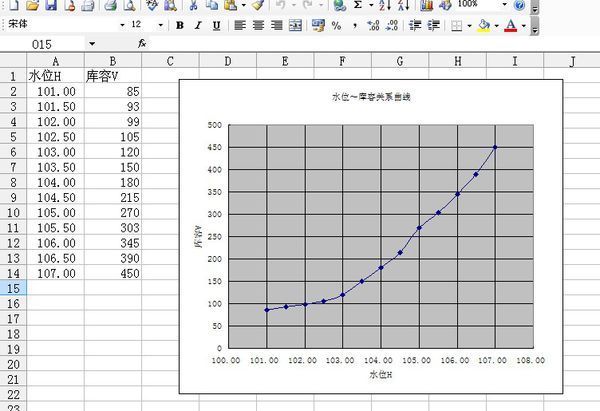The width and height of the screenshot is (600, 411).
Task: Select cell containing 库容V
Action: 113,76
